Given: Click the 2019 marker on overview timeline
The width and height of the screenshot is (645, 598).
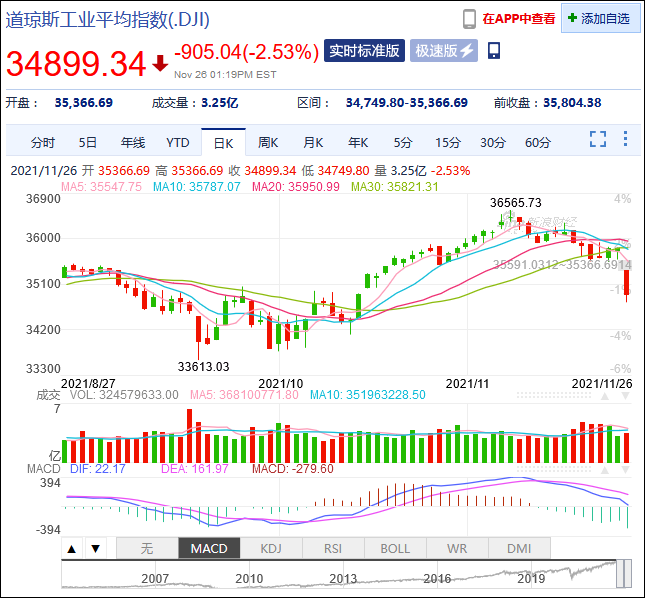Looking at the screenshot, I should 531,579.
